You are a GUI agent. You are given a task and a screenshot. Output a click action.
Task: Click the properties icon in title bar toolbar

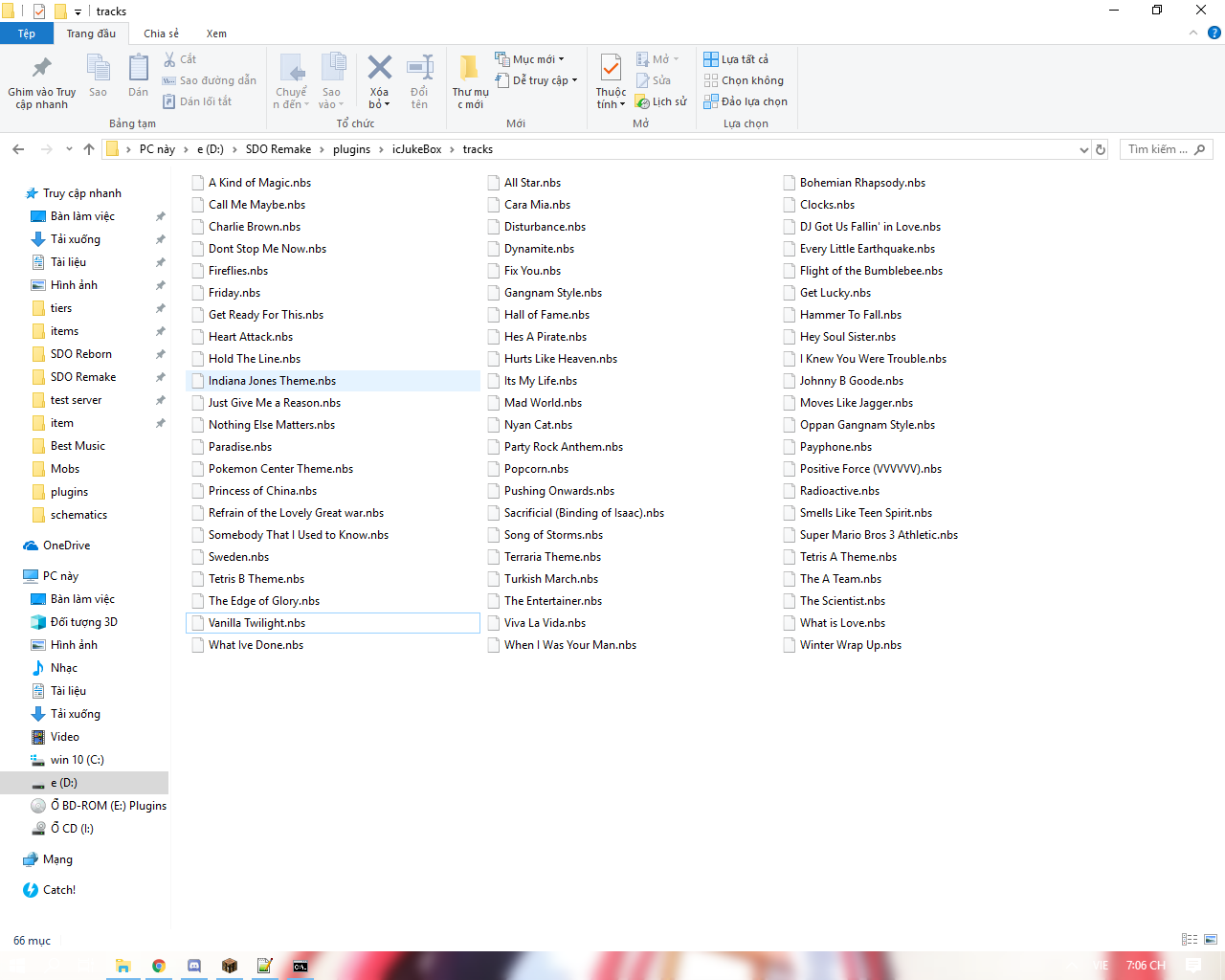point(39,11)
